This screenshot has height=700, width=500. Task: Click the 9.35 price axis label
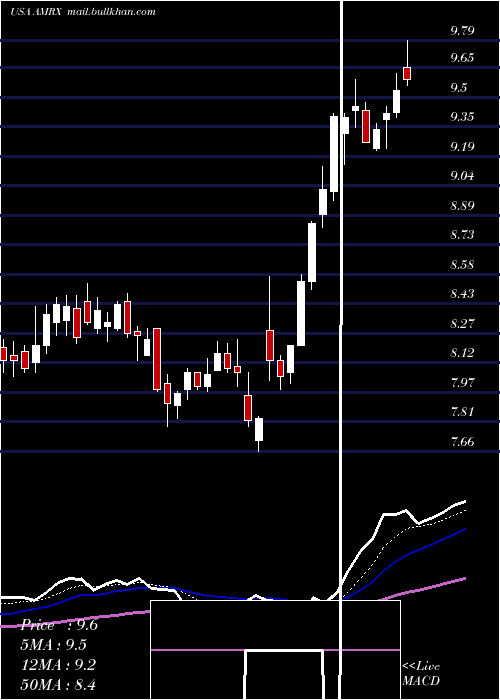(x=462, y=117)
